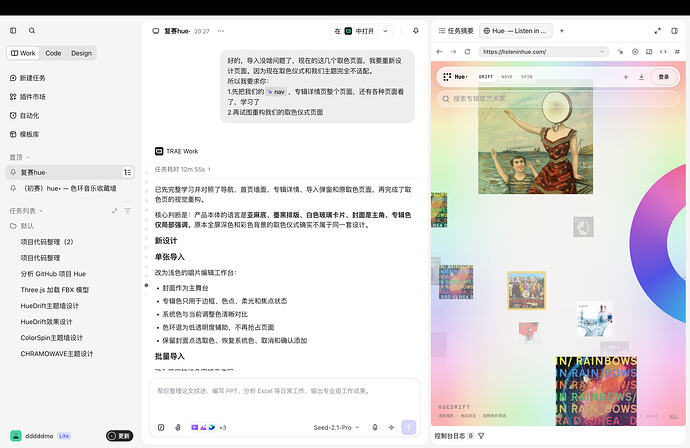
Task: Select the Hue· — Listen in browser tab
Action: point(515,31)
